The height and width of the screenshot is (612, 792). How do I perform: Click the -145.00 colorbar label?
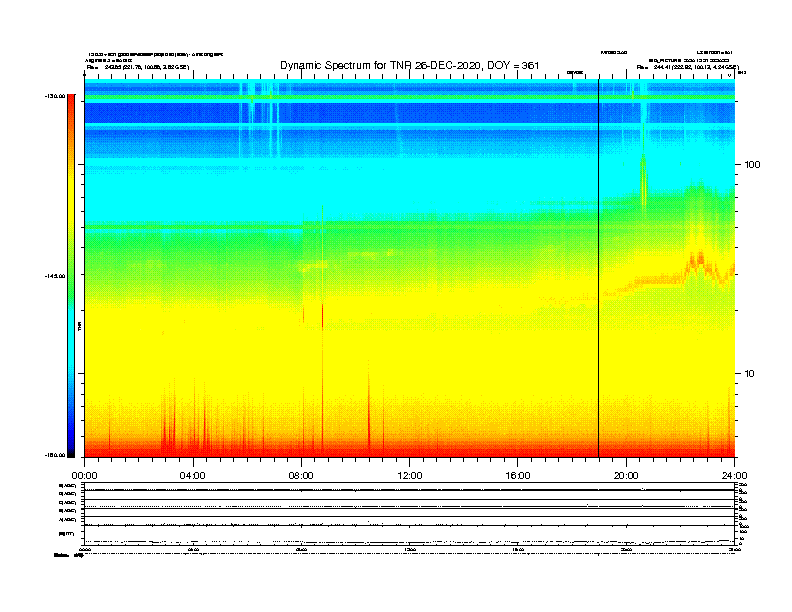point(55,276)
